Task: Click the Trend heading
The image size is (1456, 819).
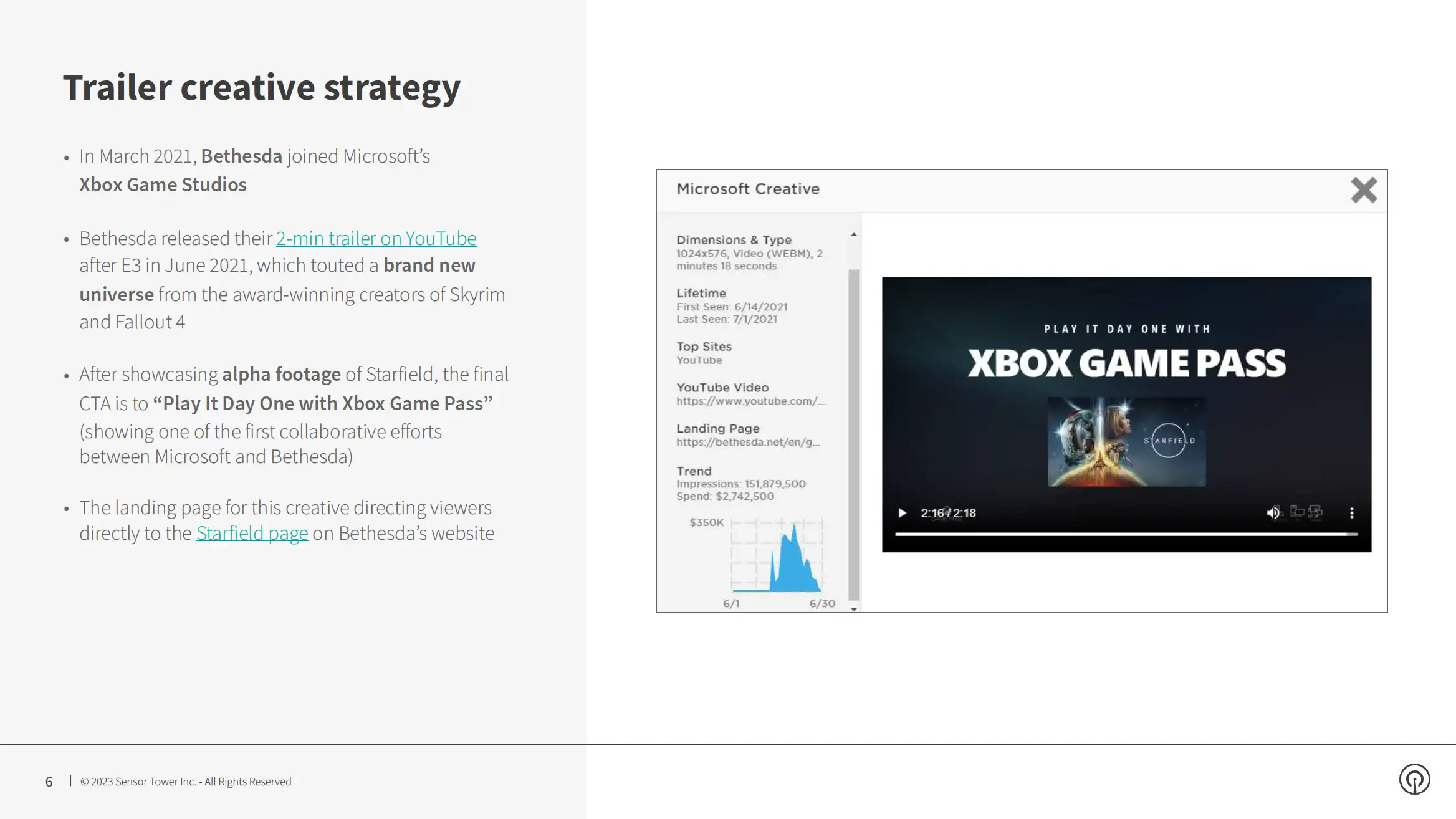Action: pos(694,471)
